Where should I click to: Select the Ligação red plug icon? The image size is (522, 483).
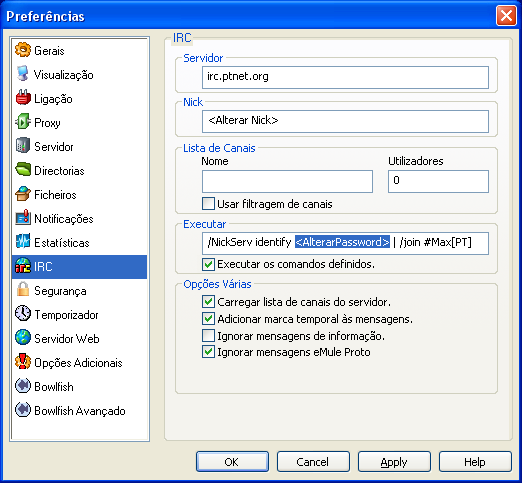23,98
